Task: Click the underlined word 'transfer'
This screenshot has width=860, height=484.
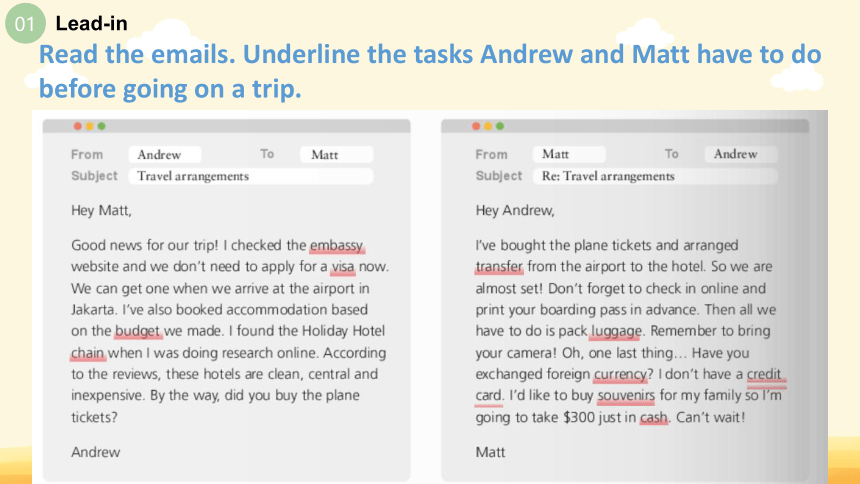Action: (499, 267)
